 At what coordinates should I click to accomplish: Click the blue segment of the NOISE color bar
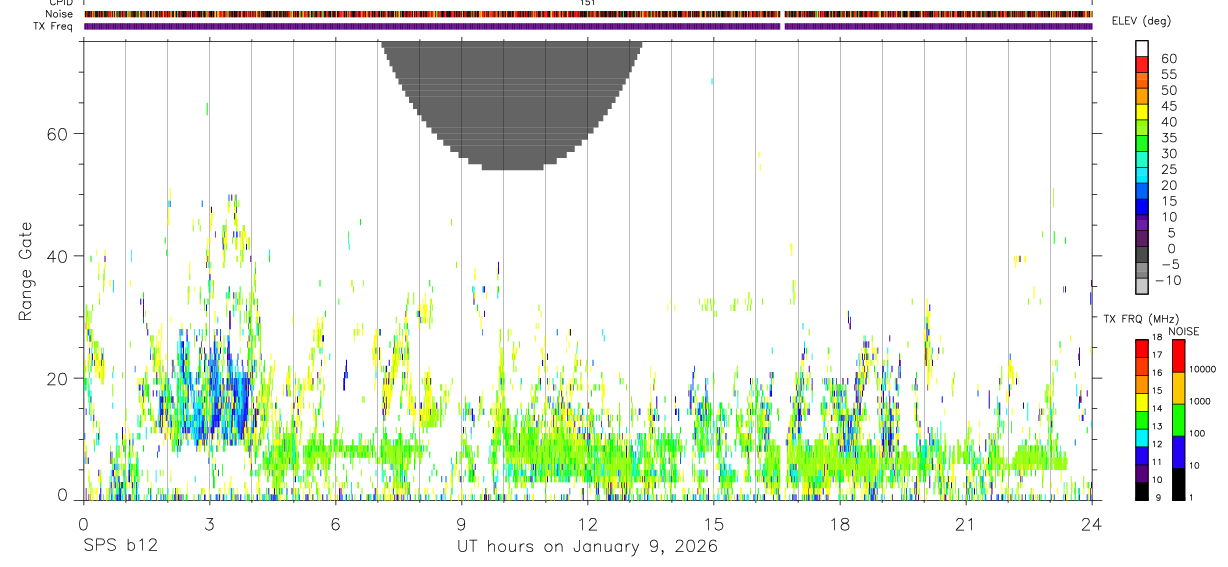click(x=1178, y=452)
